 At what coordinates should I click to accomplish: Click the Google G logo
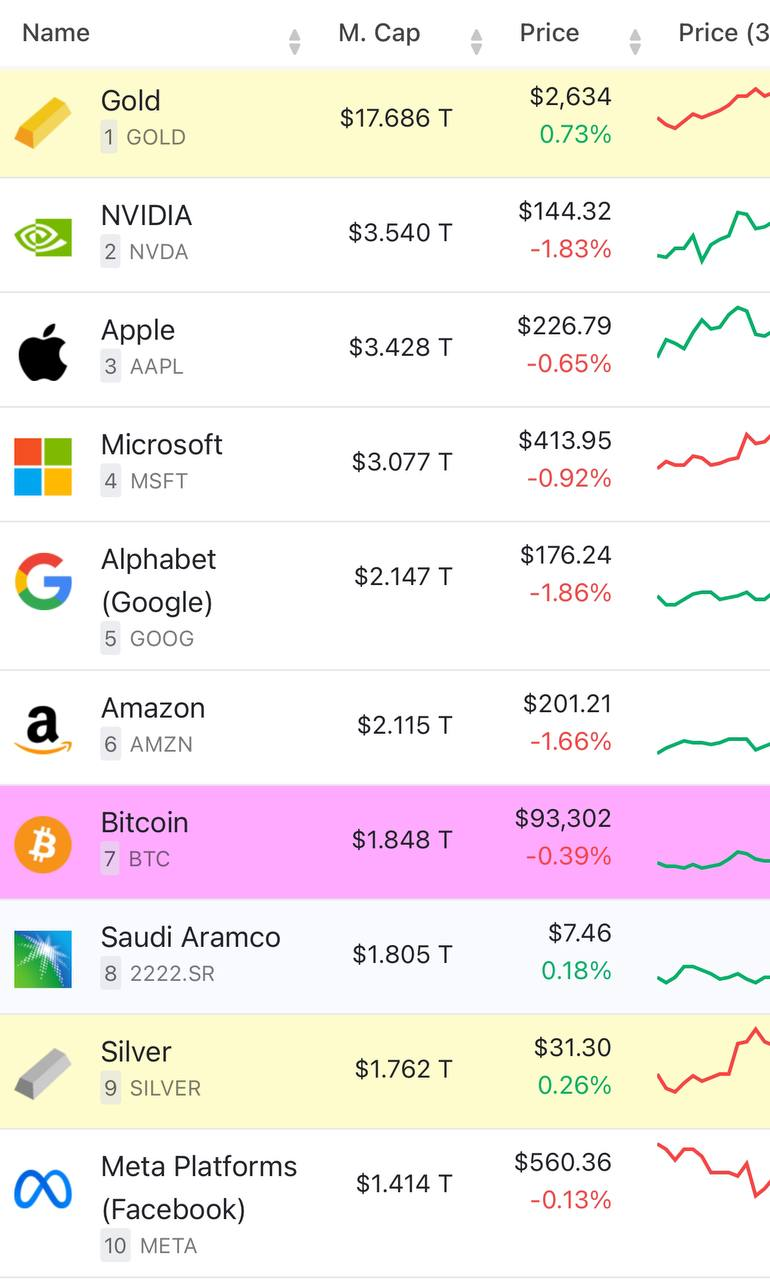click(x=43, y=582)
